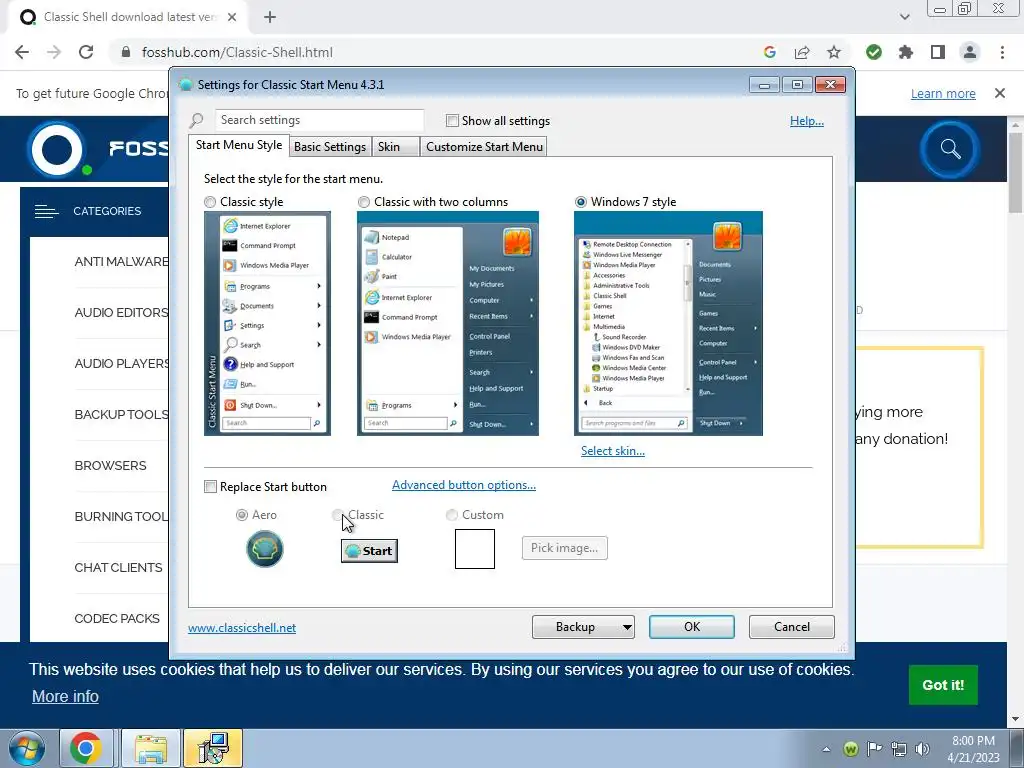Screen dimensions: 1024x768
Task: Share this page icon in Chrome
Action: pos(802,52)
